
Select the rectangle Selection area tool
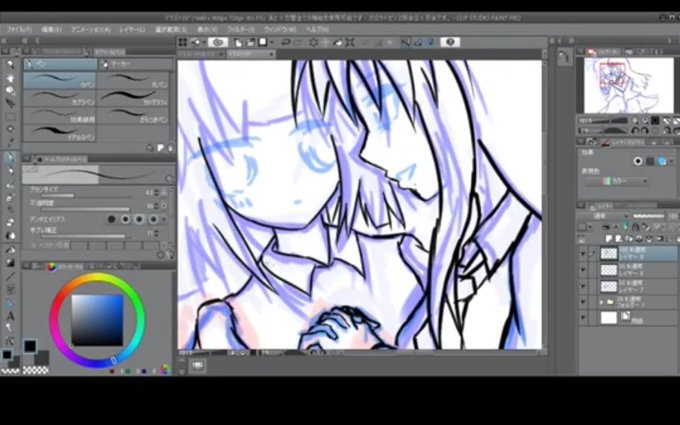[x=10, y=117]
